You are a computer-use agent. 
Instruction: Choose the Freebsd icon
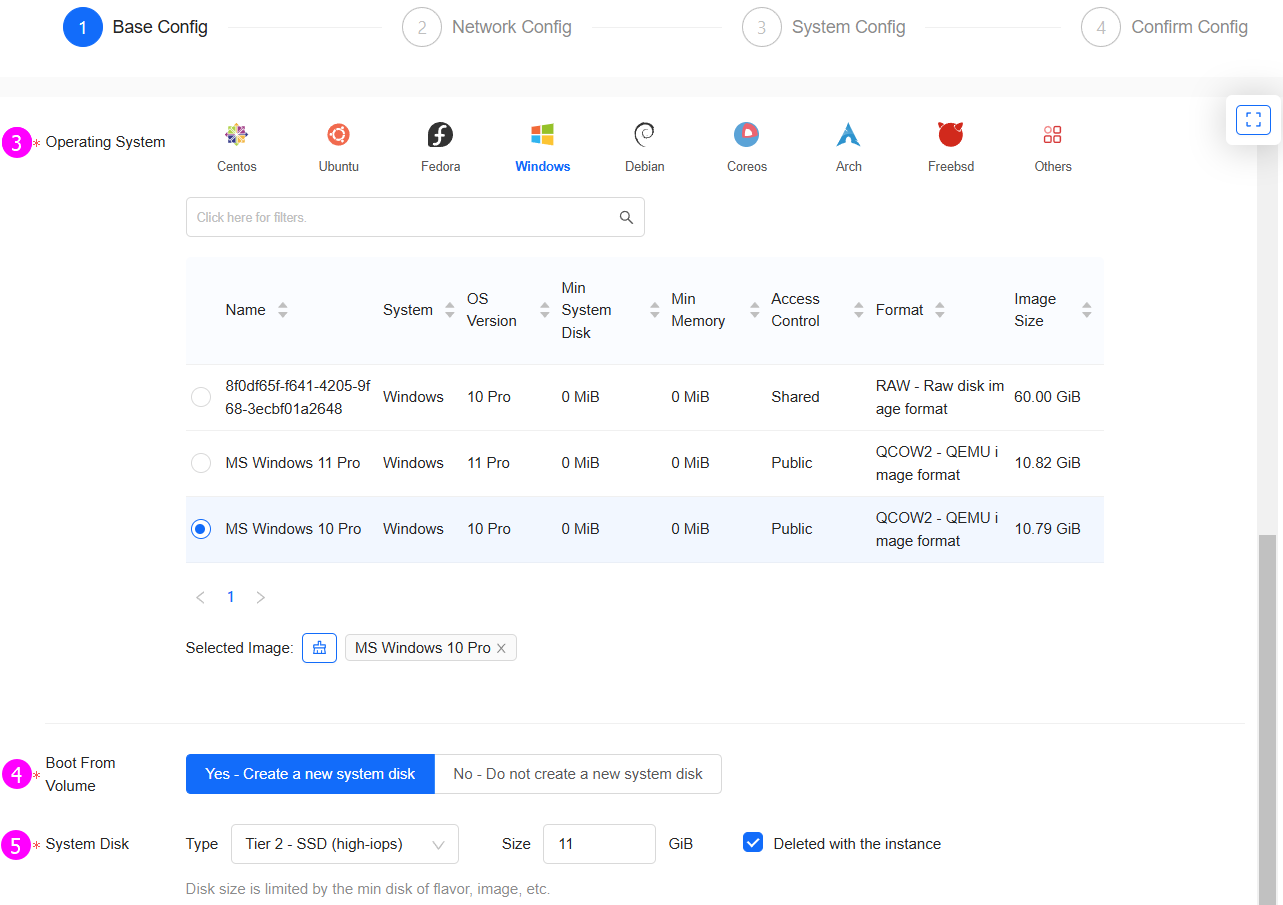(x=950, y=134)
